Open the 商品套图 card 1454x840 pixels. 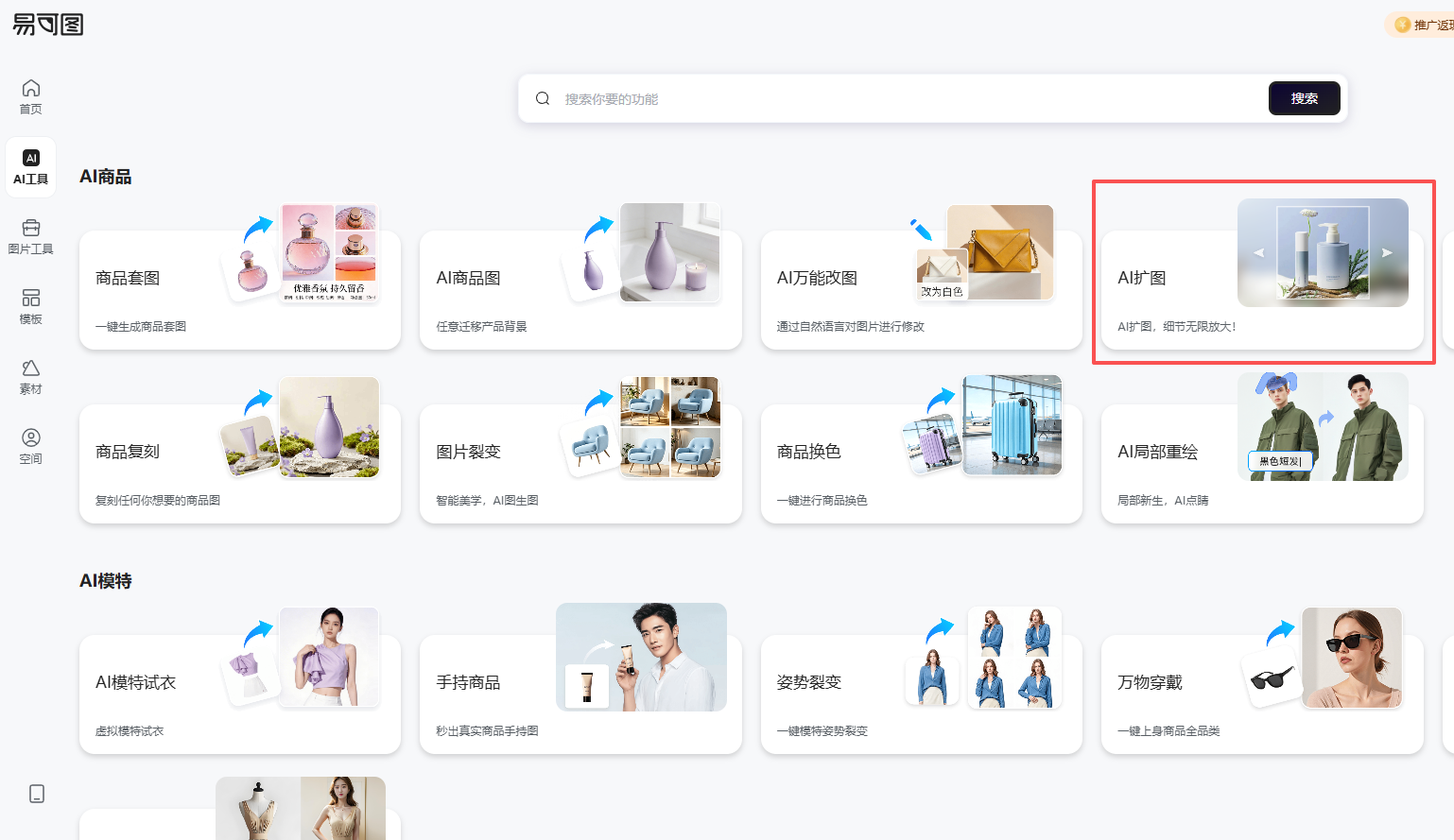click(x=240, y=290)
